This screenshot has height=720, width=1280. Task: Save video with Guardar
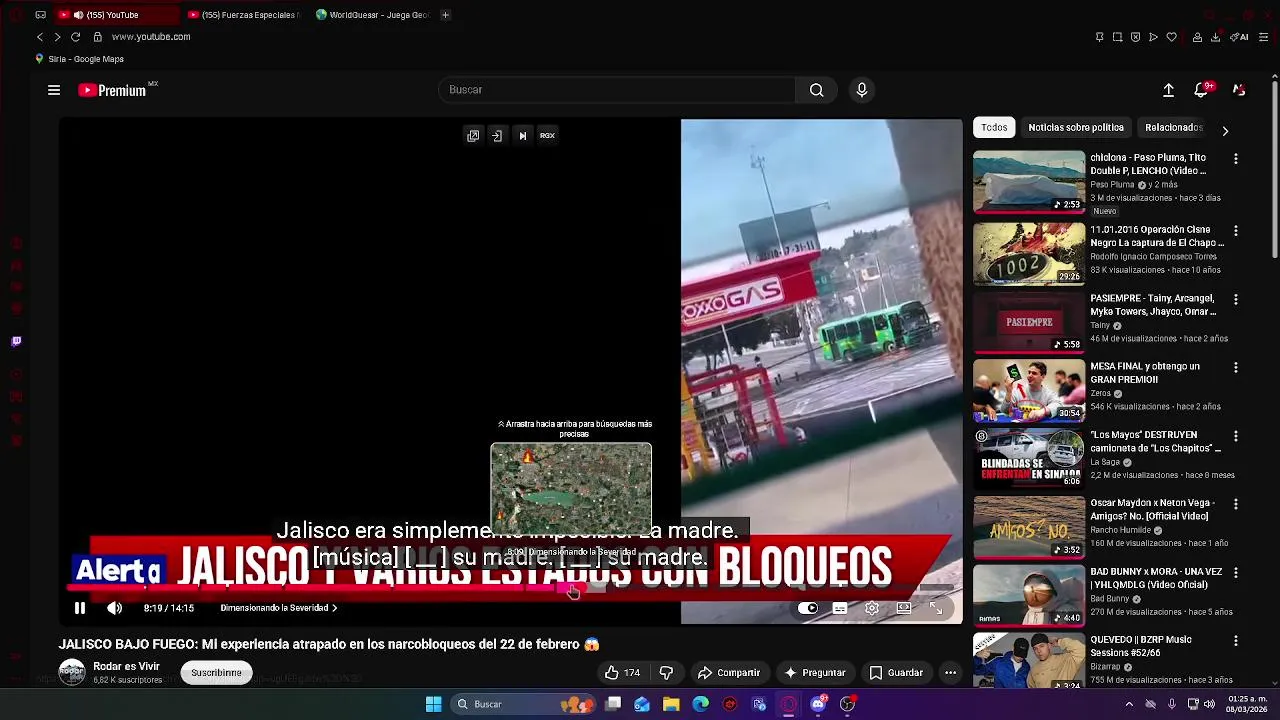point(896,673)
